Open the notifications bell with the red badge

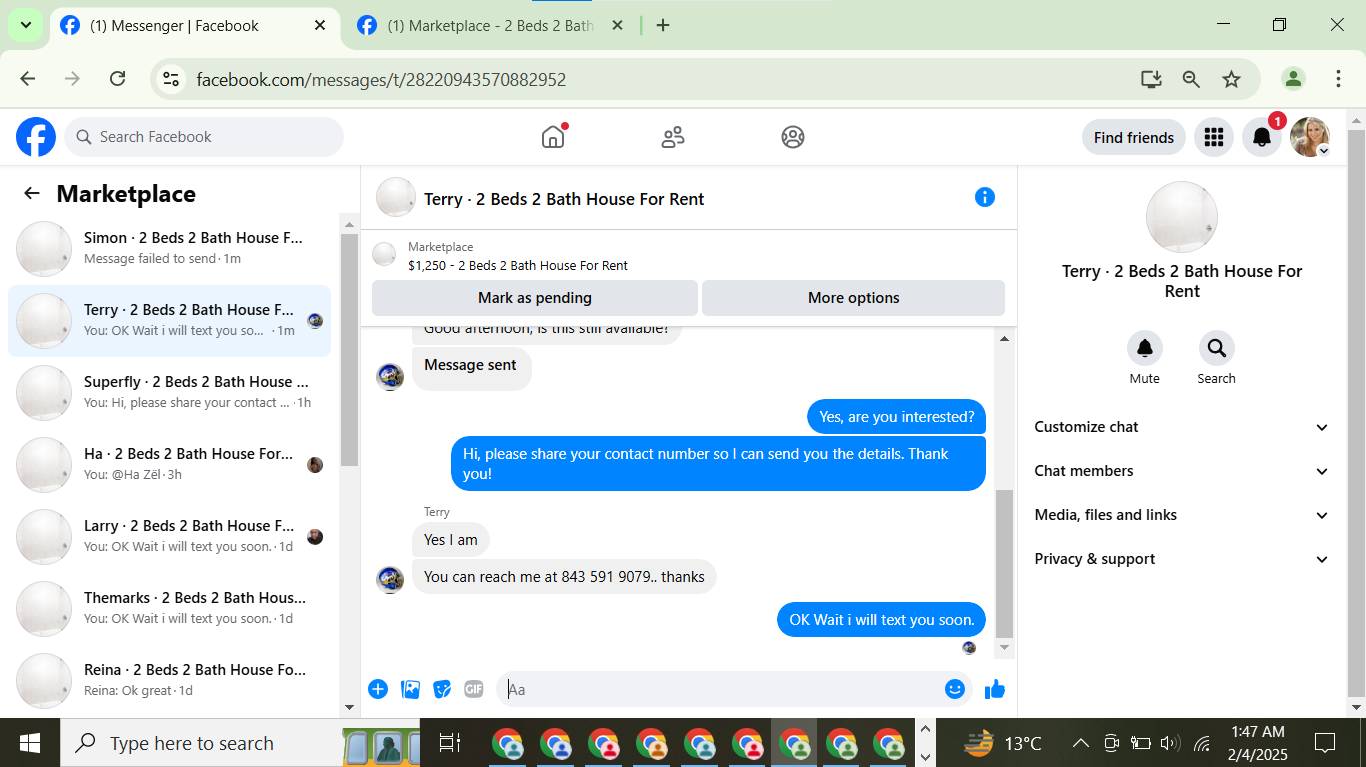(x=1262, y=137)
